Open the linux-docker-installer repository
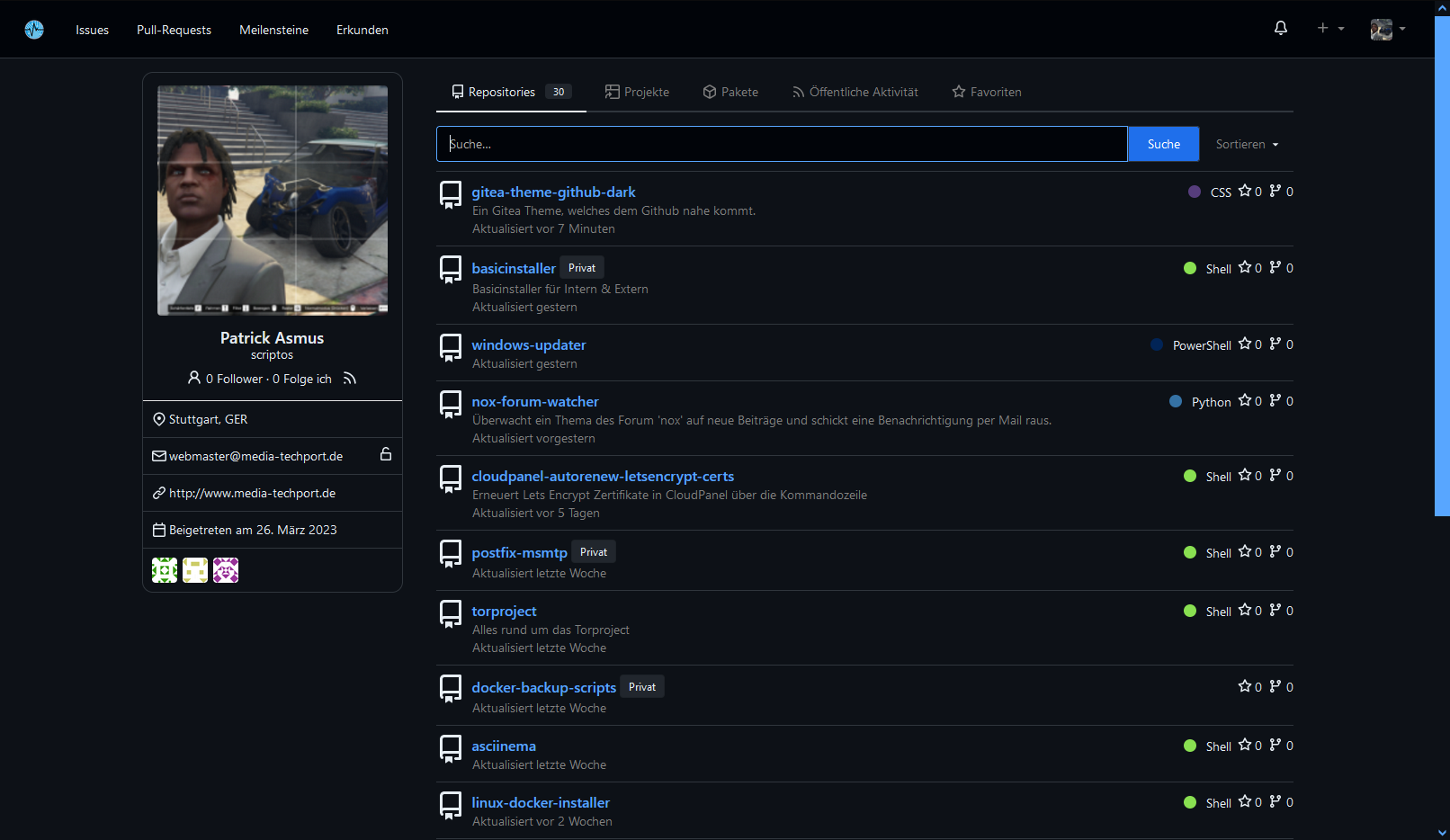 click(541, 802)
